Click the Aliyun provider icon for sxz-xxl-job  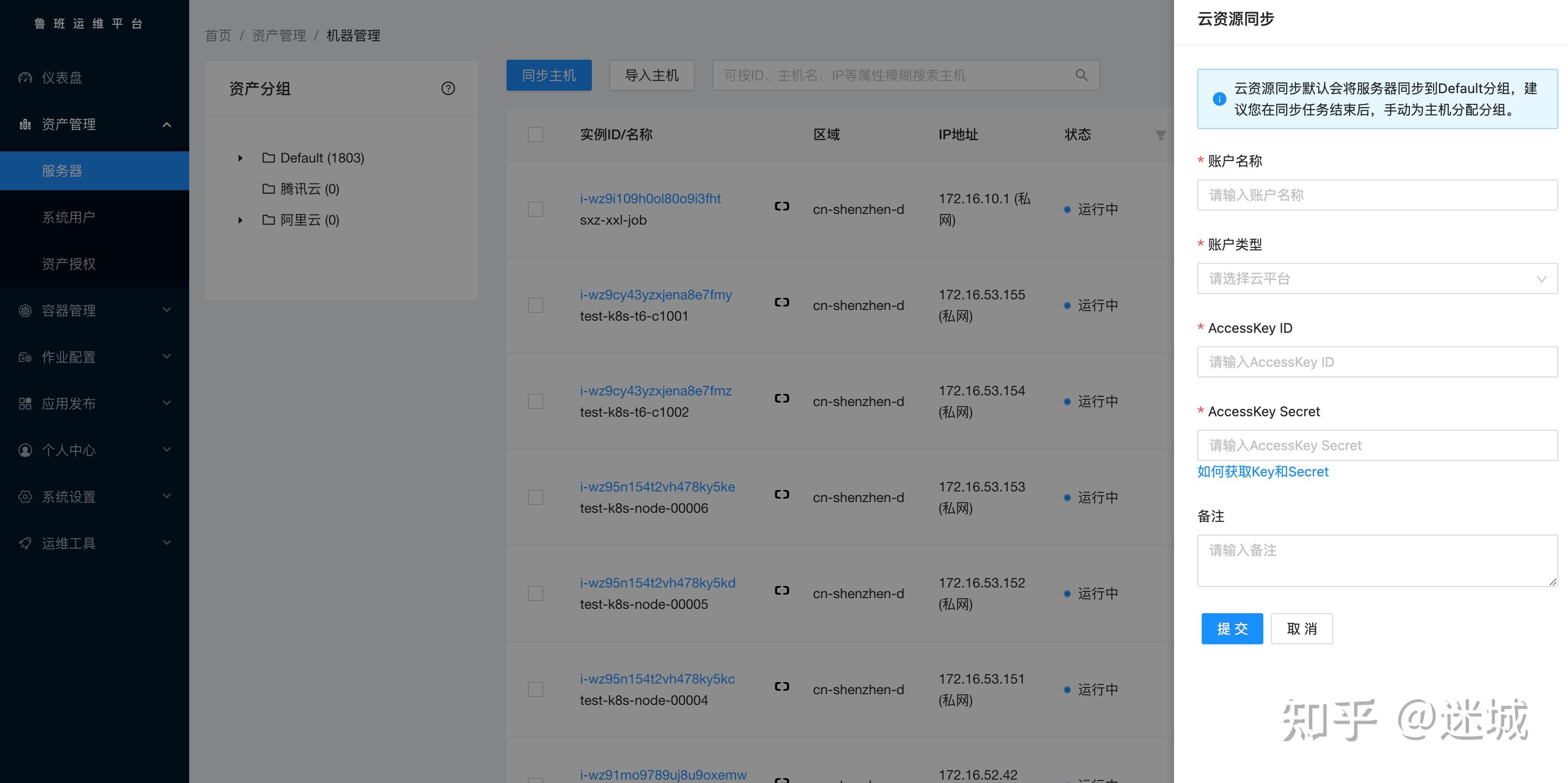782,206
